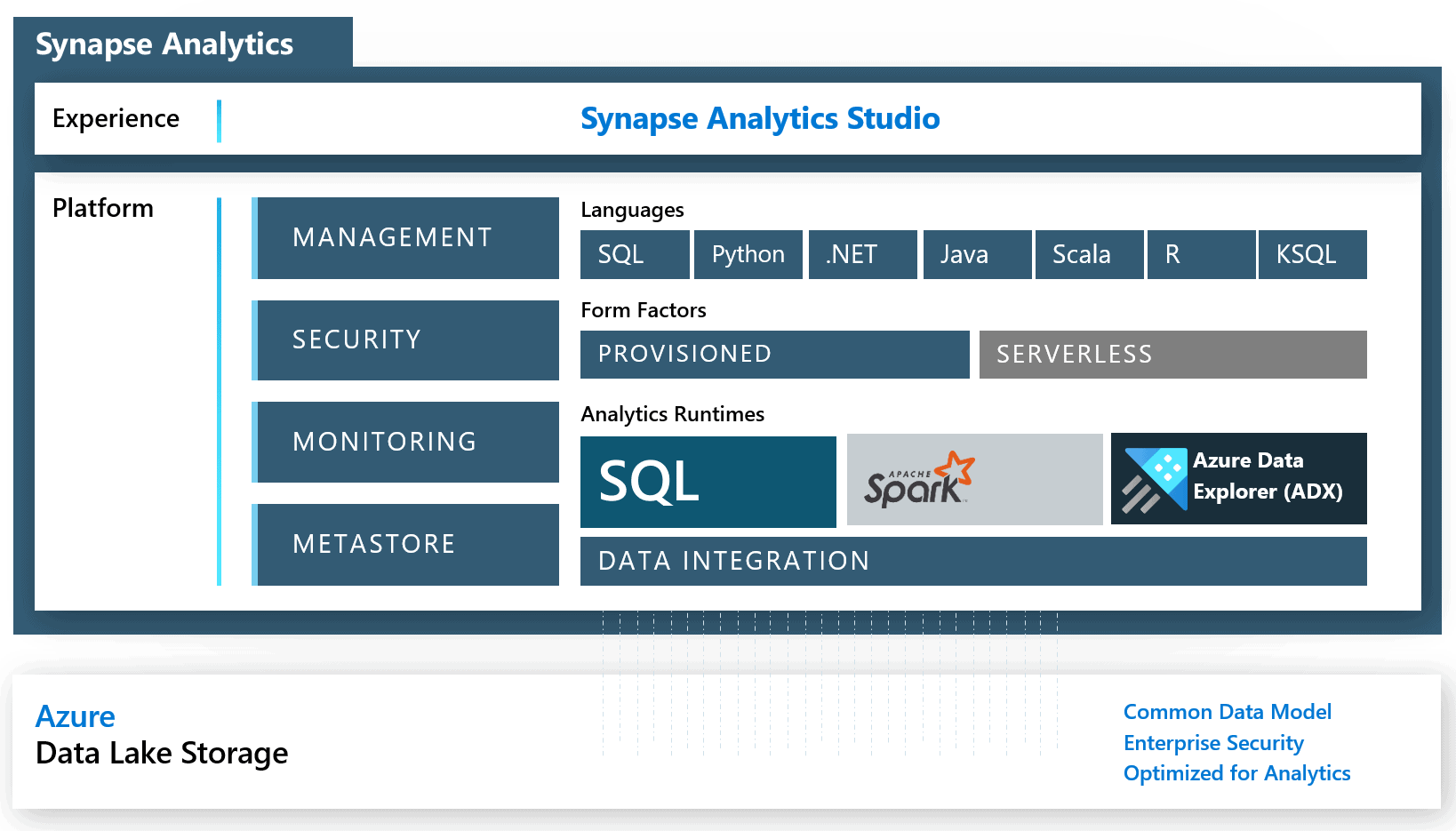
Task: Open Optimized for Analytics link
Action: [x=1237, y=773]
